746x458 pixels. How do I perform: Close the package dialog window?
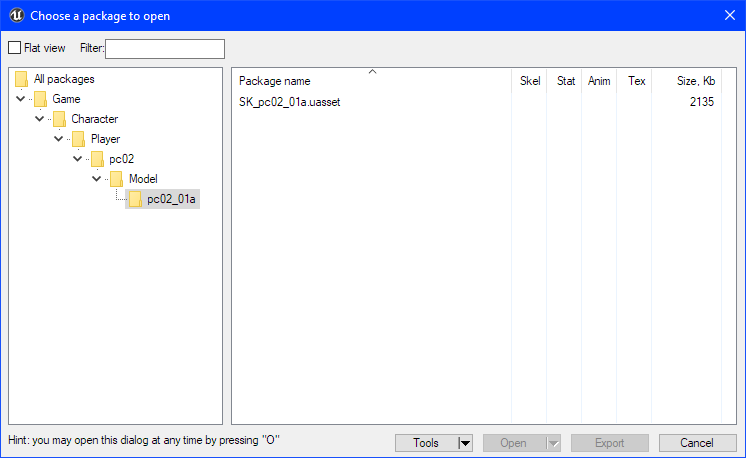tap(730, 15)
